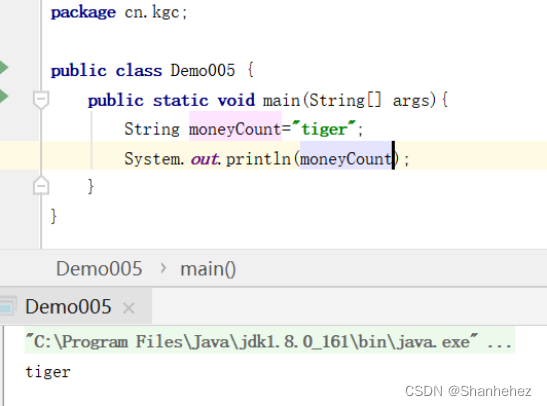The image size is (547, 406).
Task: Click the out field in System.out
Action: [x=204, y=159]
